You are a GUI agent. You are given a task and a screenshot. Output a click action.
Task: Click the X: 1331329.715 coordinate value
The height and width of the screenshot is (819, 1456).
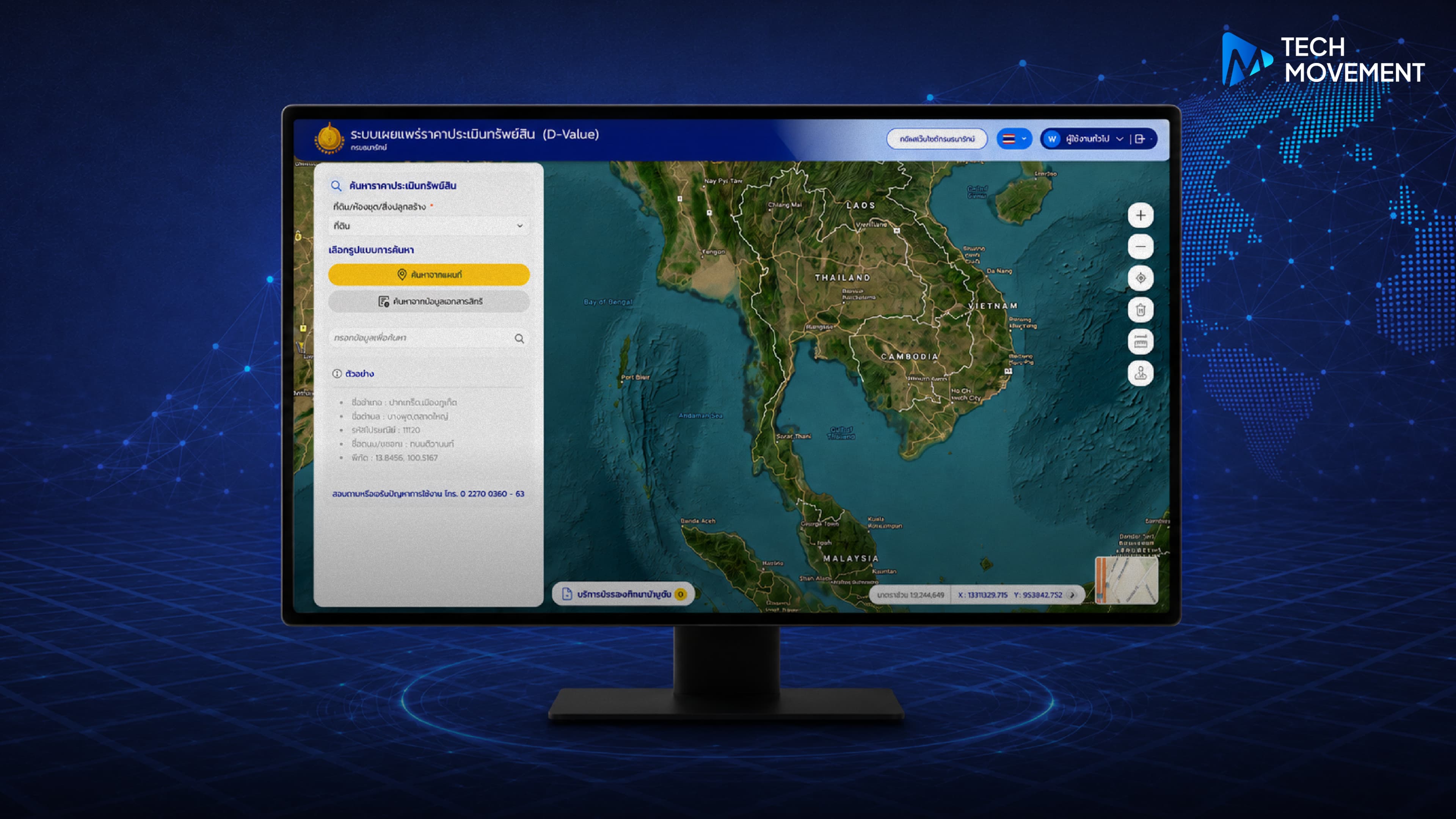pyautogui.click(x=982, y=595)
